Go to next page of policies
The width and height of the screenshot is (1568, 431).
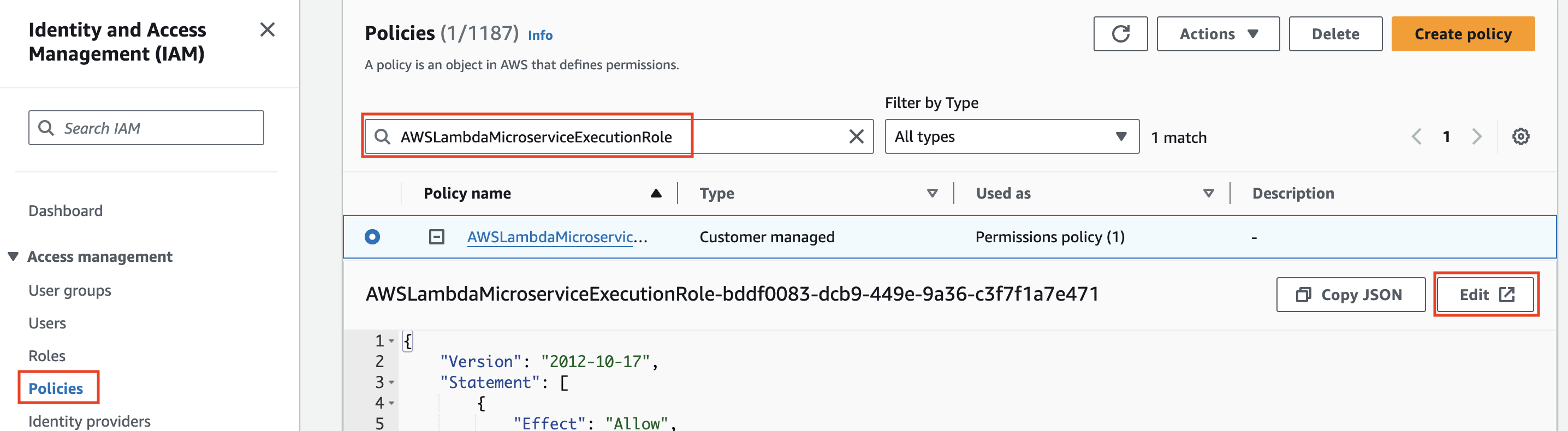coord(1476,136)
